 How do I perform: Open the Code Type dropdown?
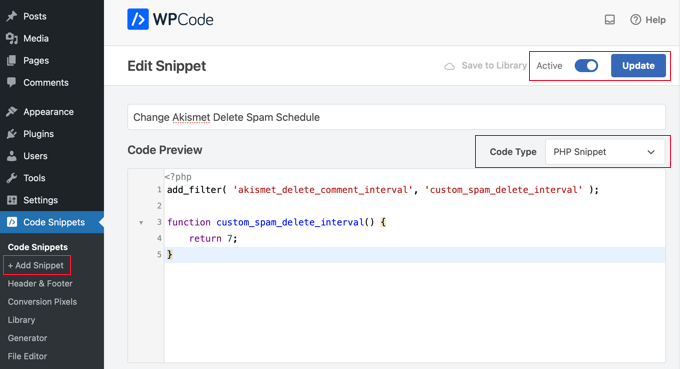(605, 152)
